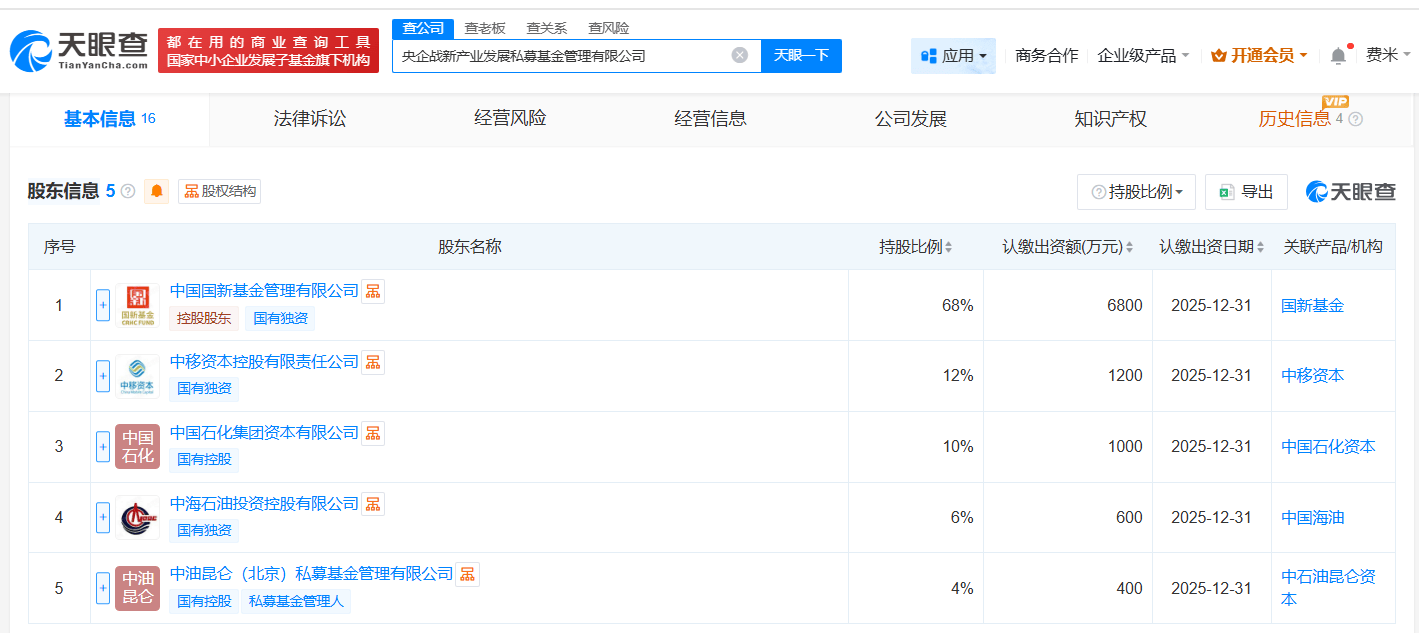
Task: Click the help icon next to 历史信息
Action: pyautogui.click(x=1356, y=119)
